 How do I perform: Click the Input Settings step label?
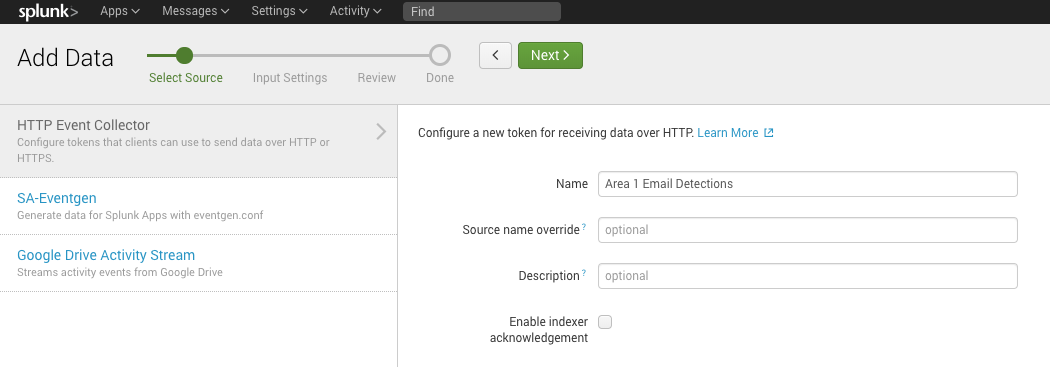290,78
